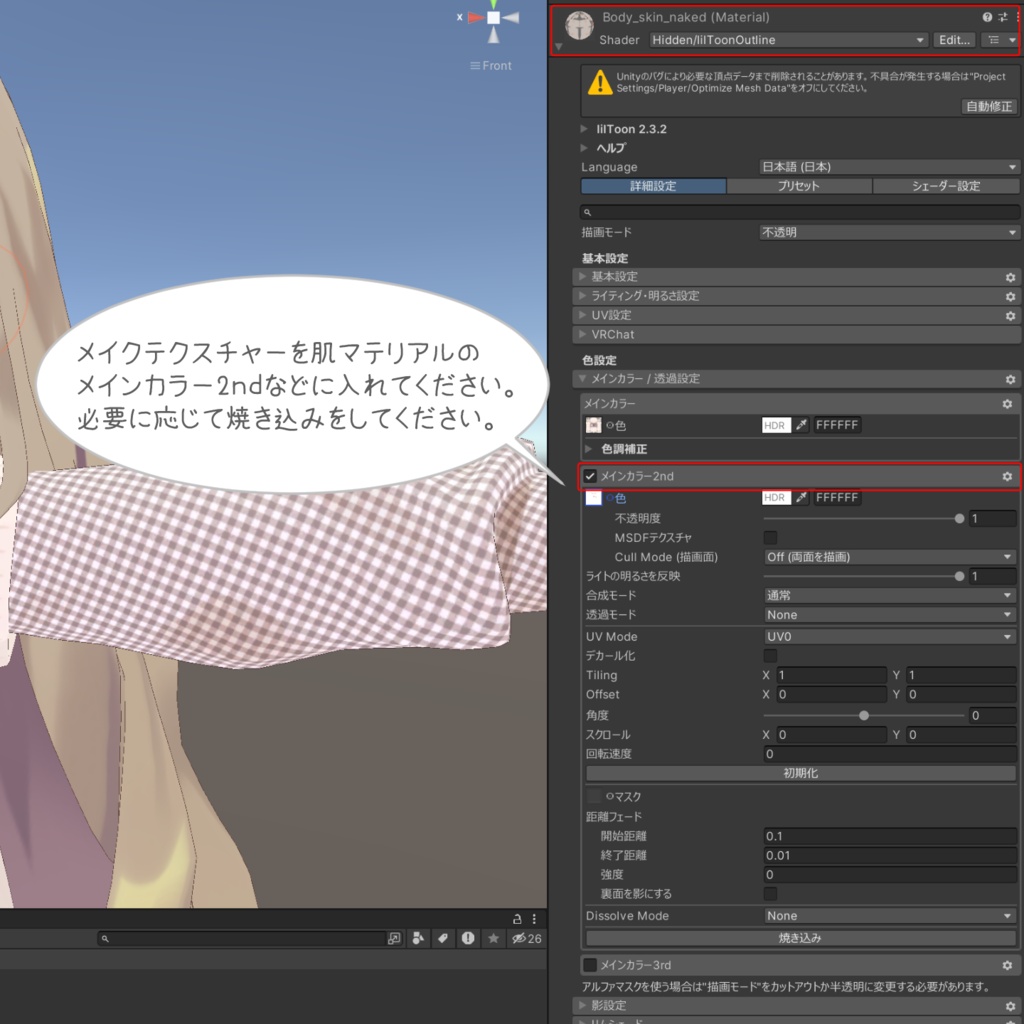This screenshot has height=1024, width=1024.
Task: Open gear menu for メインカラー3rd
Action: click(x=1007, y=965)
